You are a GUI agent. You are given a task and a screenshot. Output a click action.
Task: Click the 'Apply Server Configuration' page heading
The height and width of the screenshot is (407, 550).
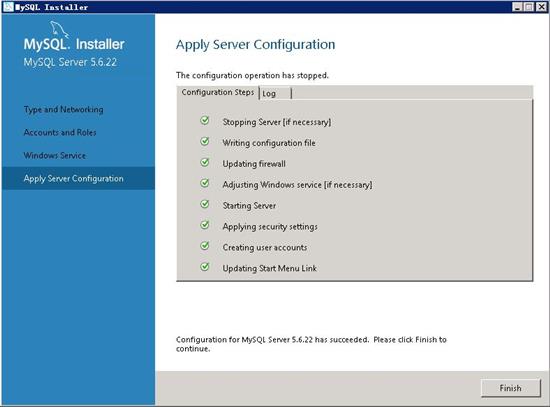tap(255, 45)
